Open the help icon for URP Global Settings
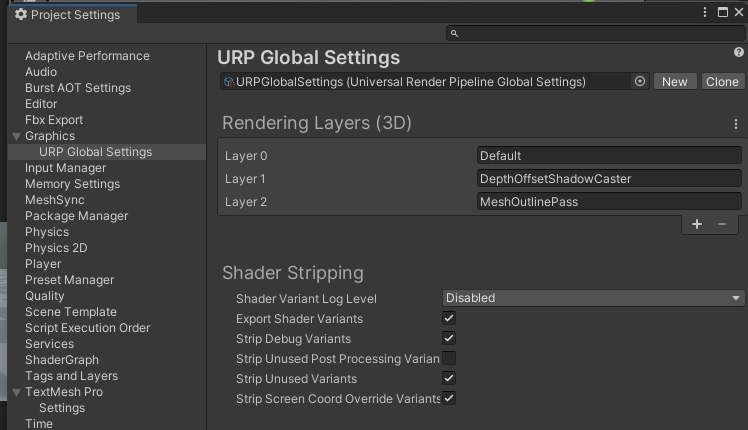This screenshot has width=748, height=430. pyautogui.click(x=739, y=53)
